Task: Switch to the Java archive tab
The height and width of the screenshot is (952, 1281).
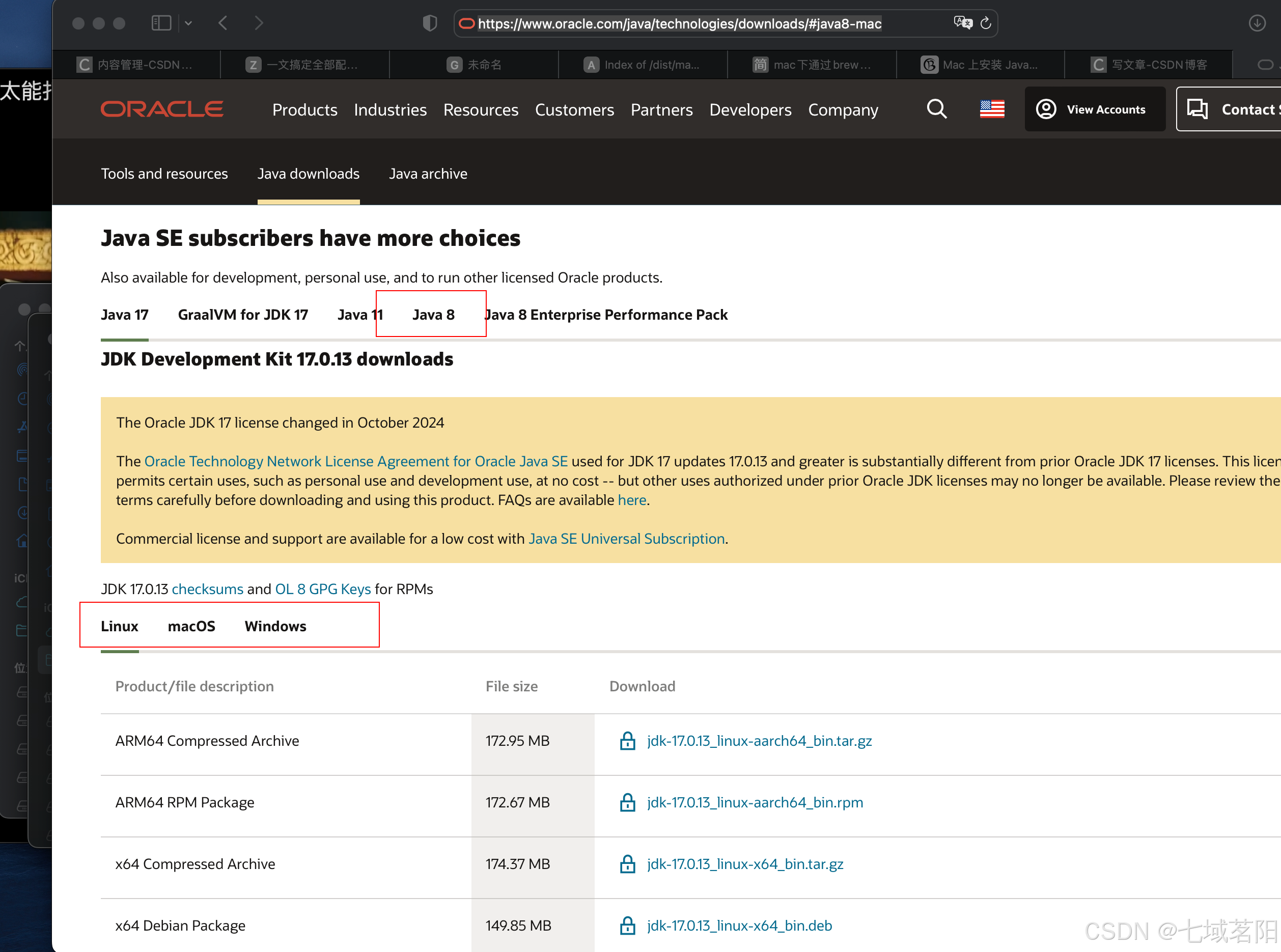Action: click(x=428, y=174)
